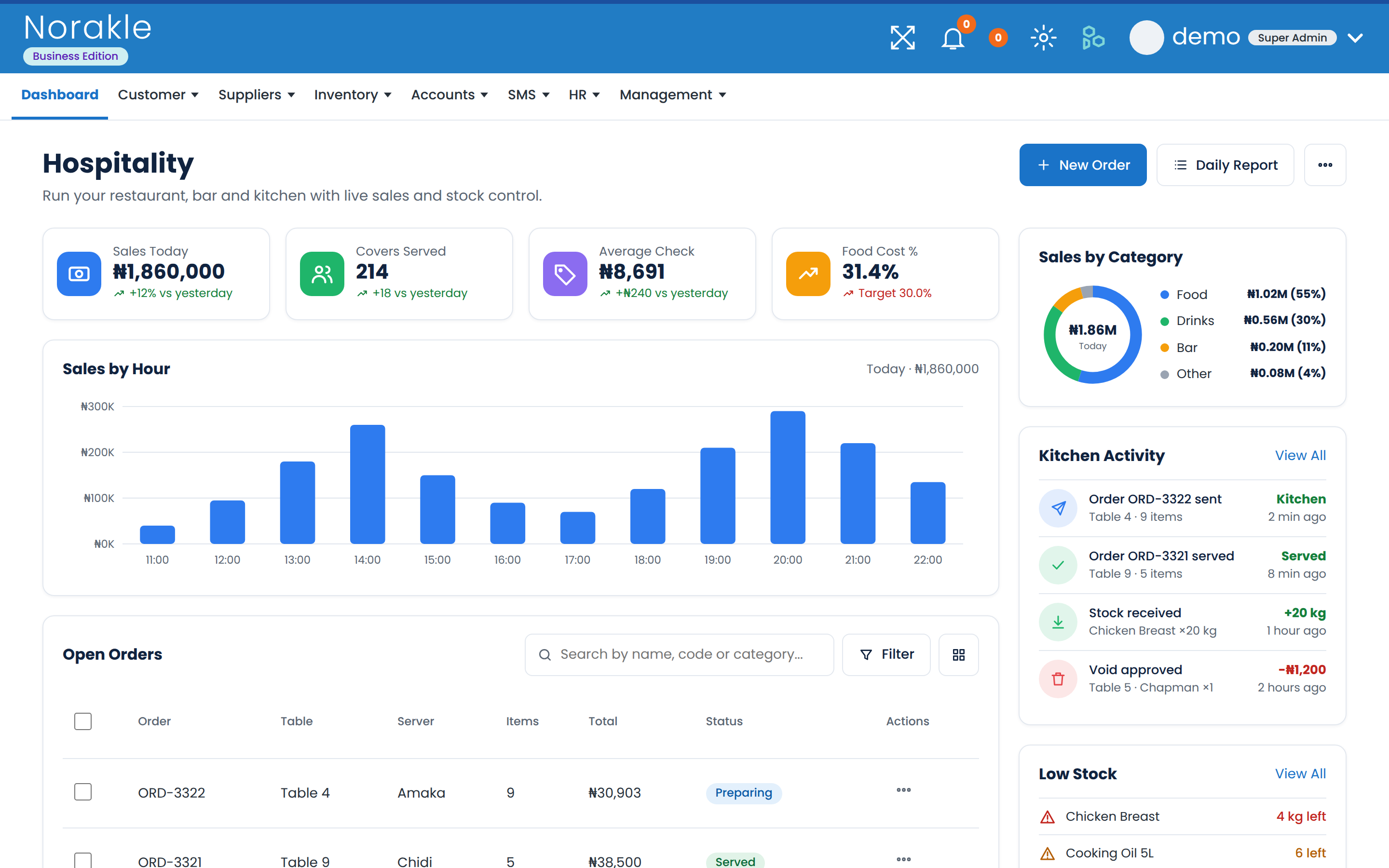1389x868 pixels.
Task: Click the demo user avatar
Action: tap(1146, 38)
